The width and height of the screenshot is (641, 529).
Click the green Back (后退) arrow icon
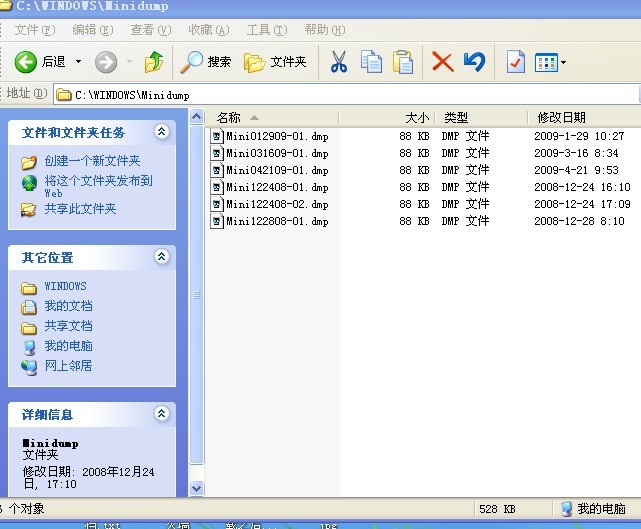25,62
